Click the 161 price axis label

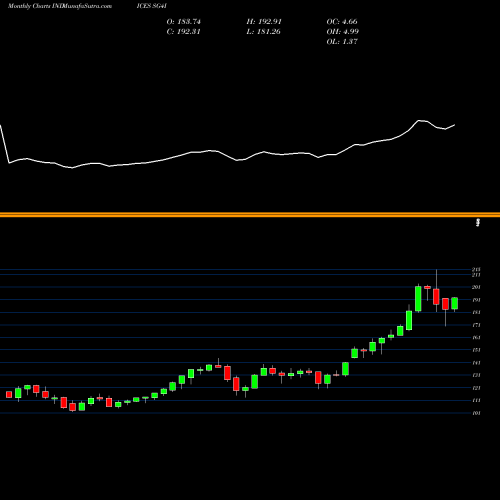pos(476,337)
